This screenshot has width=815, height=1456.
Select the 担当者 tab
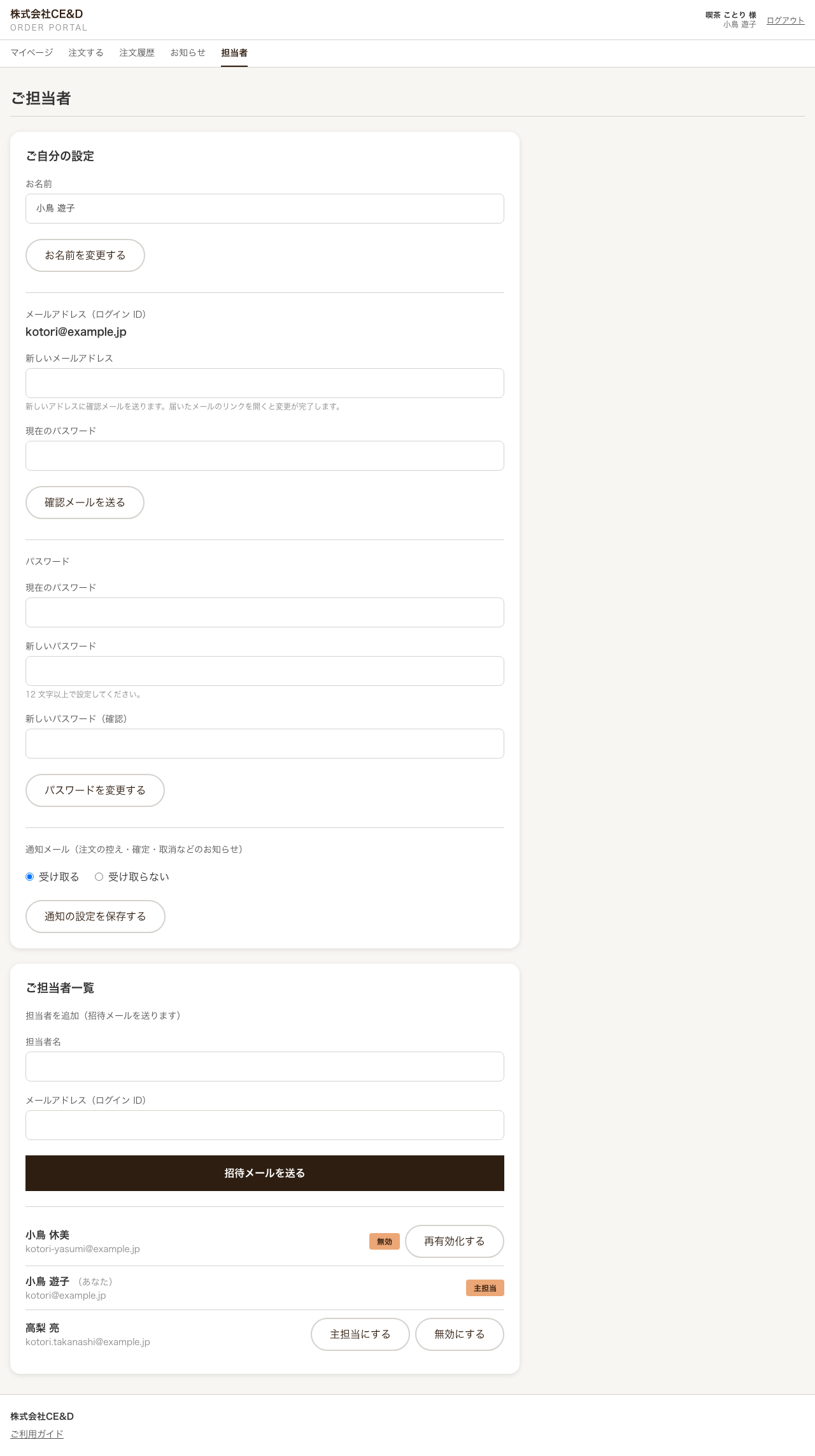[234, 53]
